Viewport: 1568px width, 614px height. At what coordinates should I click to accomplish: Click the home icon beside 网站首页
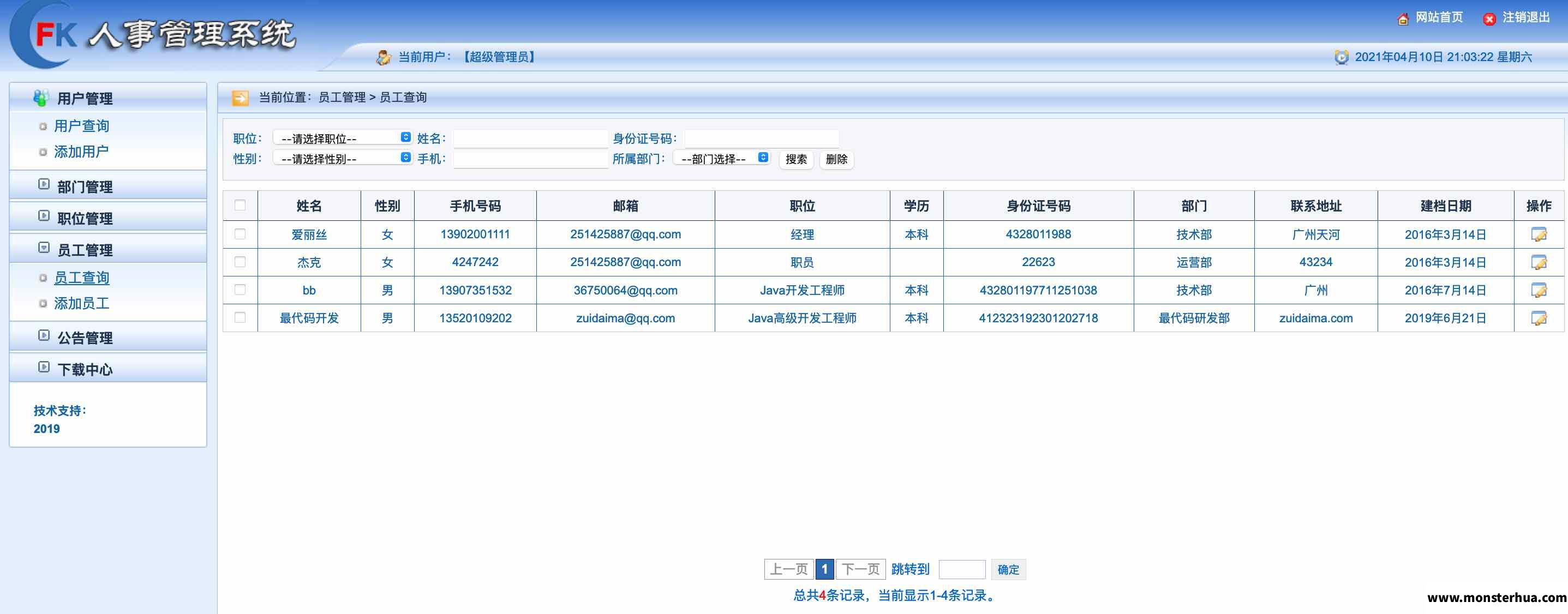pos(1403,19)
